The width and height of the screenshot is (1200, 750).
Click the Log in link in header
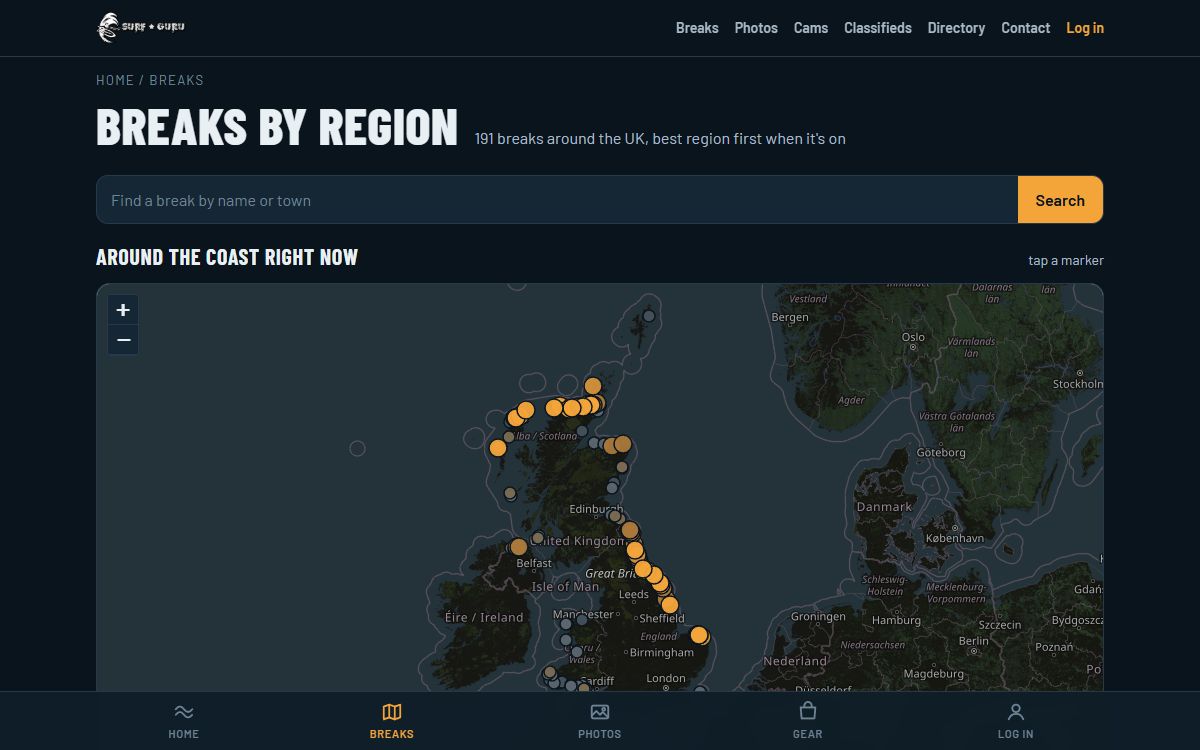pos(1085,28)
